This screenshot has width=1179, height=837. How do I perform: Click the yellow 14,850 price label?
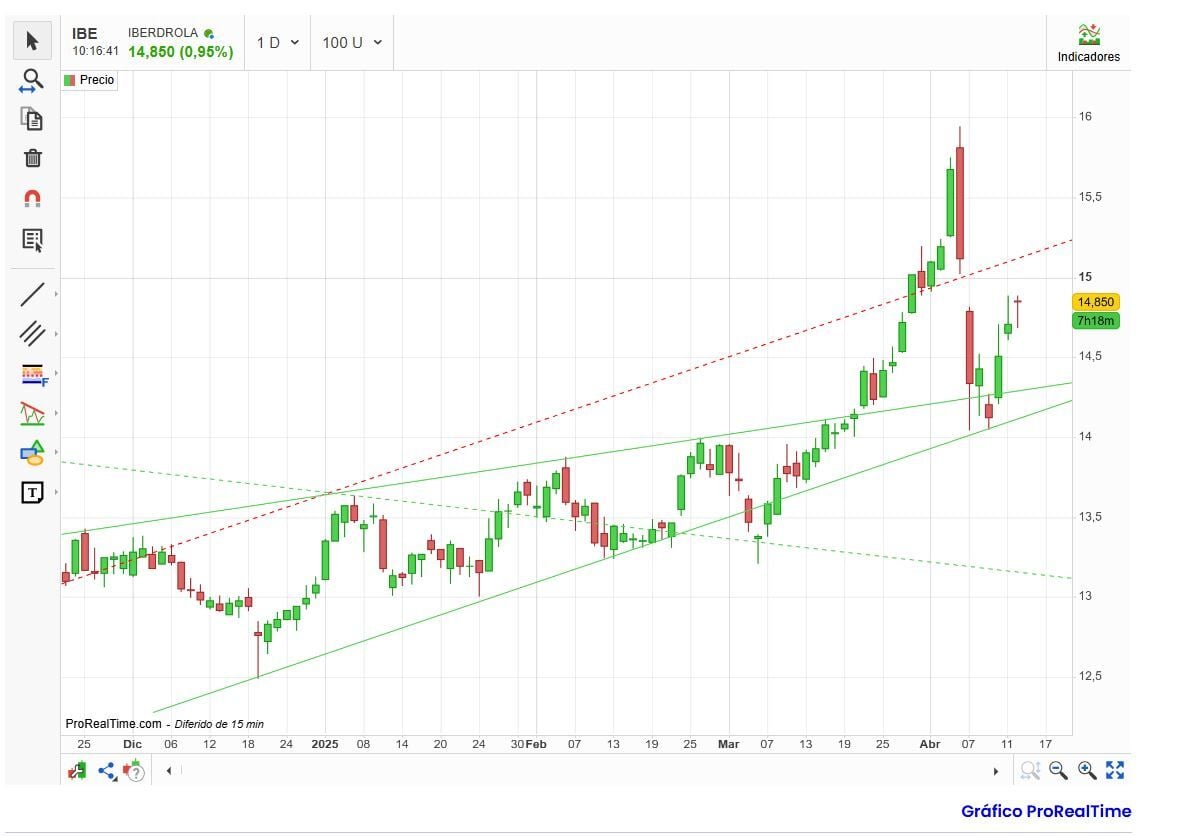pos(1096,302)
